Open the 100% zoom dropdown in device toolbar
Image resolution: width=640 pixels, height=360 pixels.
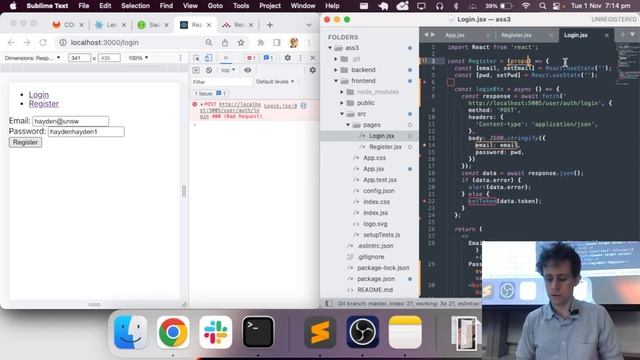click(x=138, y=58)
